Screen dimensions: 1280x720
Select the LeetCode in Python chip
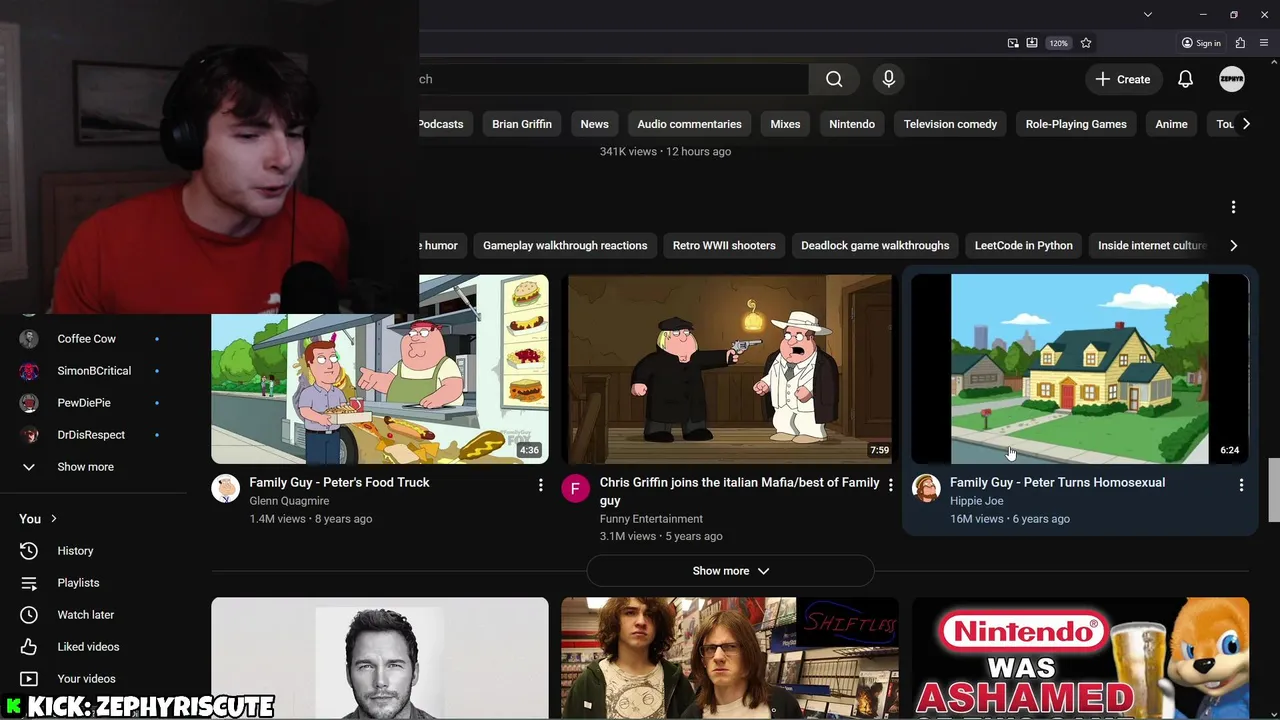[x=1023, y=245]
